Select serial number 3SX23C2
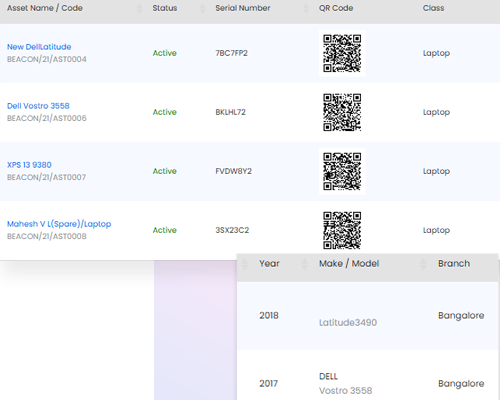The image size is (500, 400). [x=232, y=230]
